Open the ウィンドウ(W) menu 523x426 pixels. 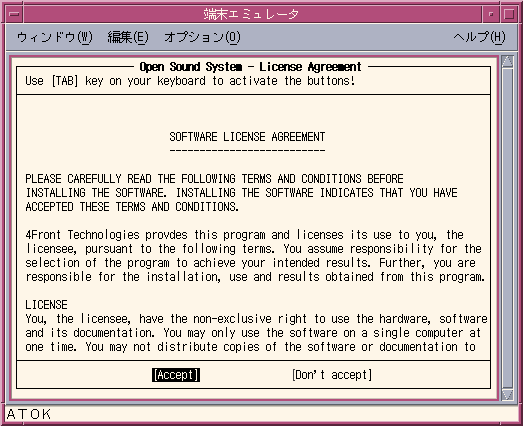tap(55, 37)
